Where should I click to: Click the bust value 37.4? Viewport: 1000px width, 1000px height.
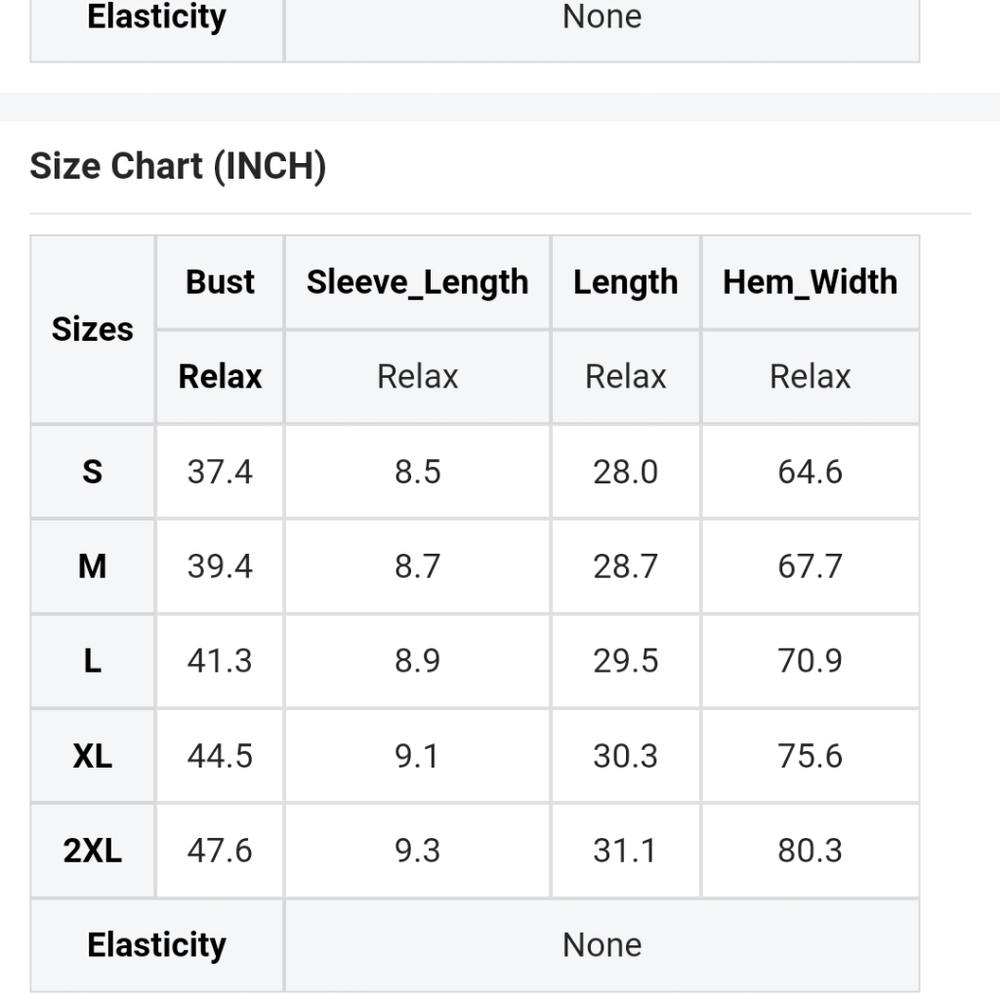pyautogui.click(x=220, y=472)
